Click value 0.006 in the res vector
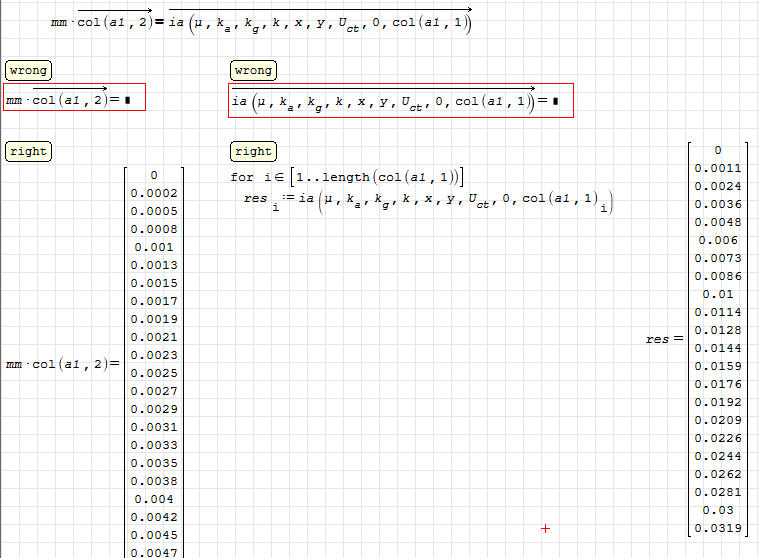Image resolution: width=759 pixels, height=558 pixels. tap(718, 240)
